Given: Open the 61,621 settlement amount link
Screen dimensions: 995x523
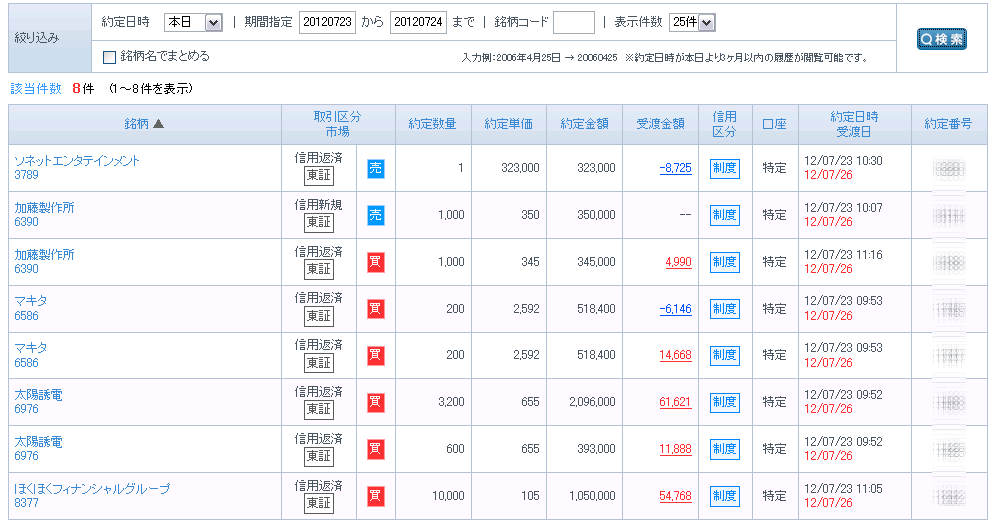Looking at the screenshot, I should 675,402.
